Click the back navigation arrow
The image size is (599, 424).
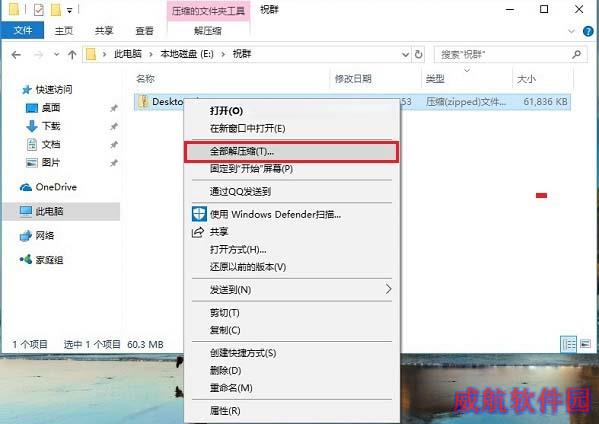tap(16, 55)
